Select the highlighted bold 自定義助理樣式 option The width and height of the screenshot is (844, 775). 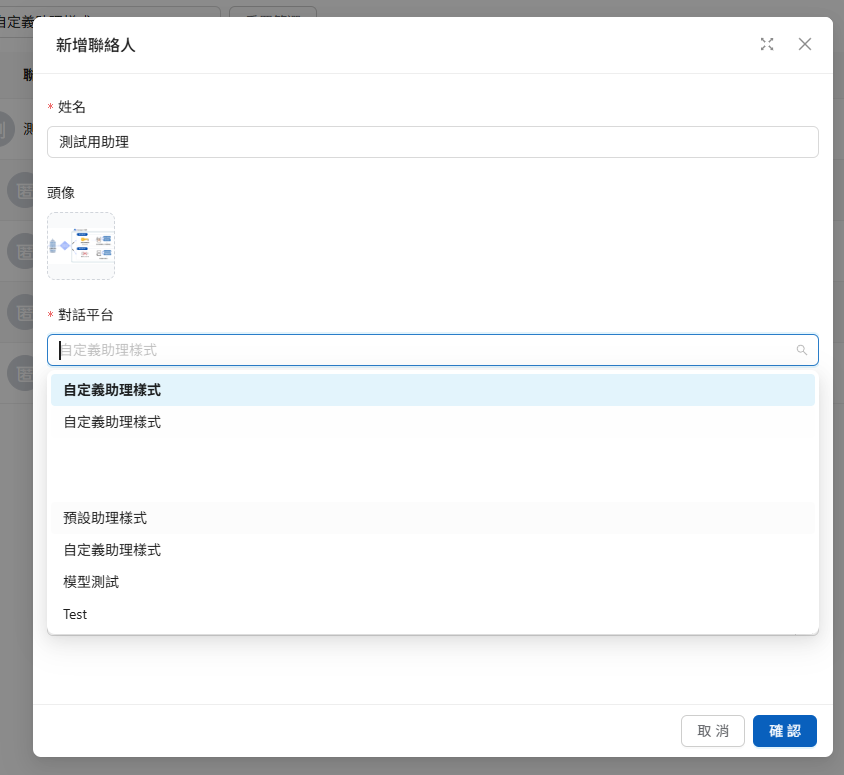tap(112, 390)
